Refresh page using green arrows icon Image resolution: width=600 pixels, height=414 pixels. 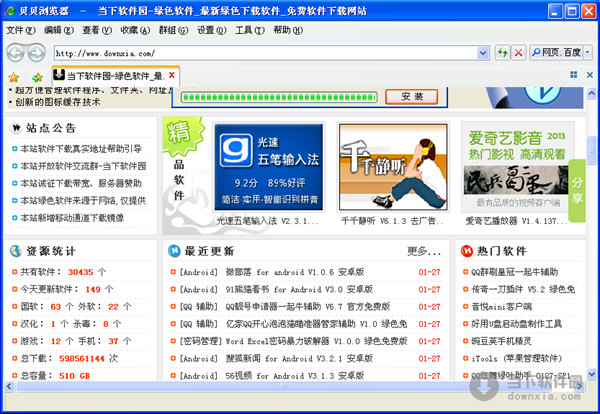point(502,52)
